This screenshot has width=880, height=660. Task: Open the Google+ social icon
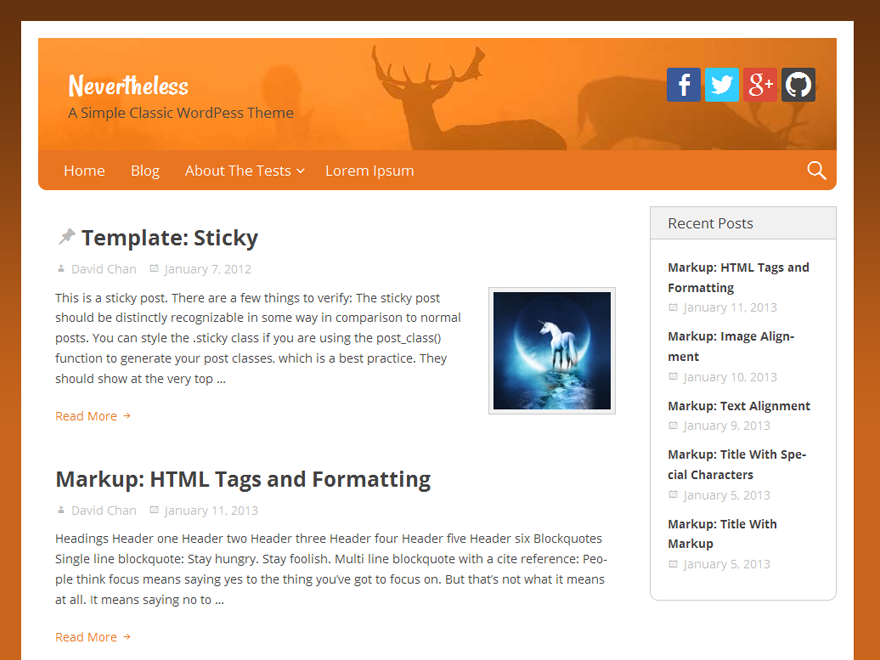click(x=759, y=85)
